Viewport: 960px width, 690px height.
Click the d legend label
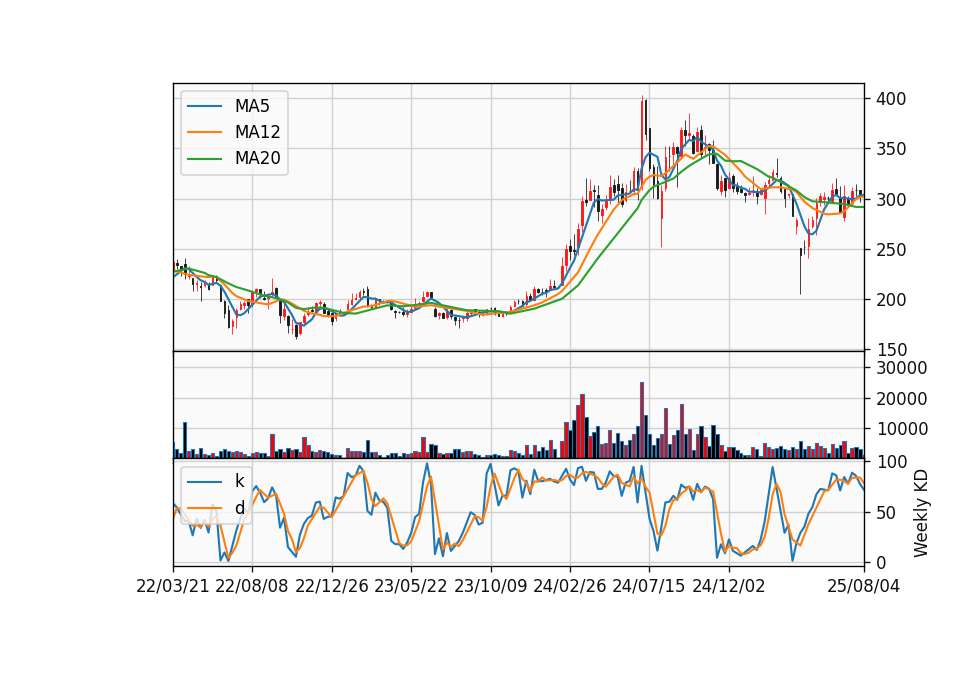point(239,508)
